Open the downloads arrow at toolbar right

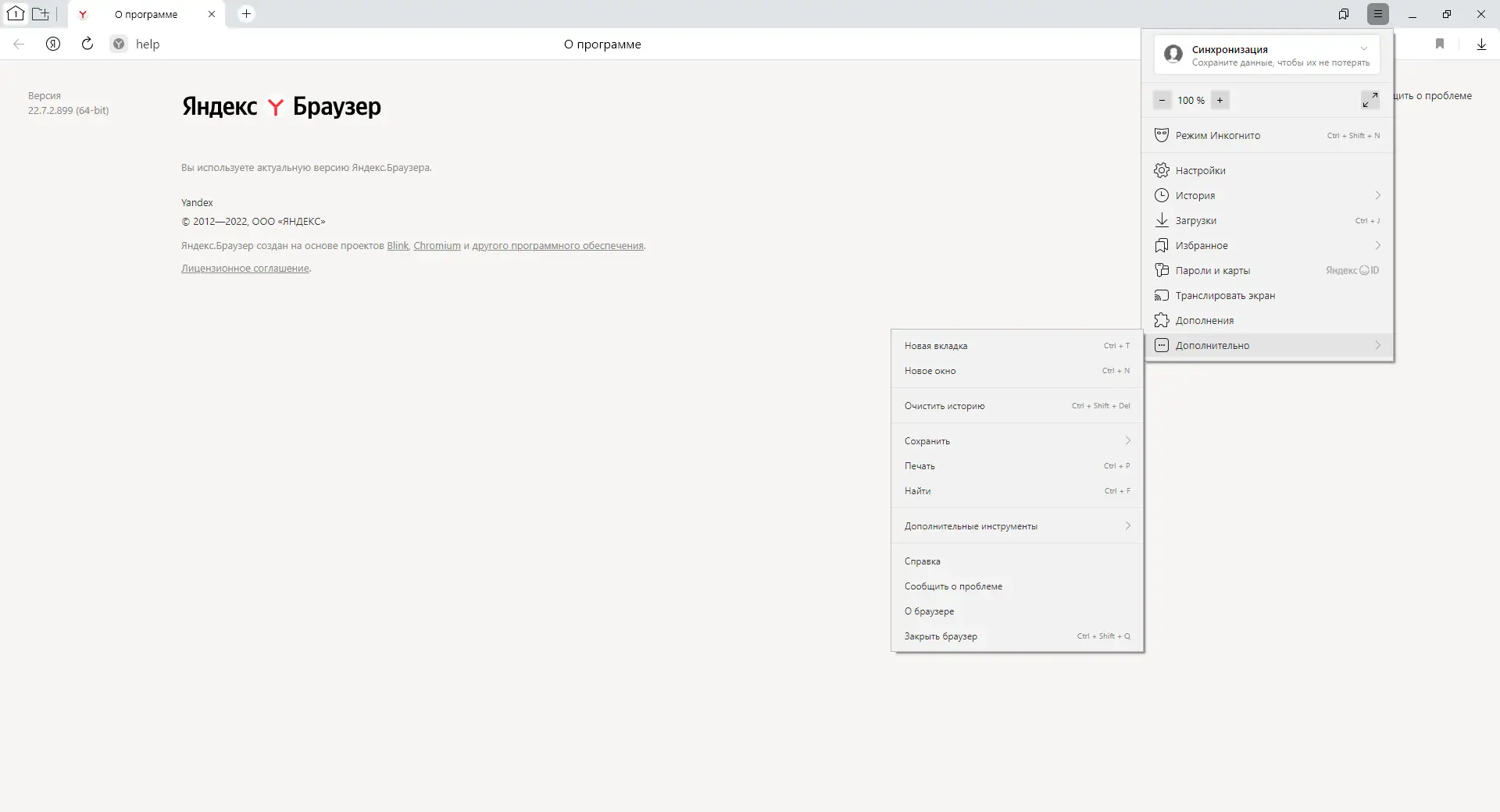tap(1481, 45)
